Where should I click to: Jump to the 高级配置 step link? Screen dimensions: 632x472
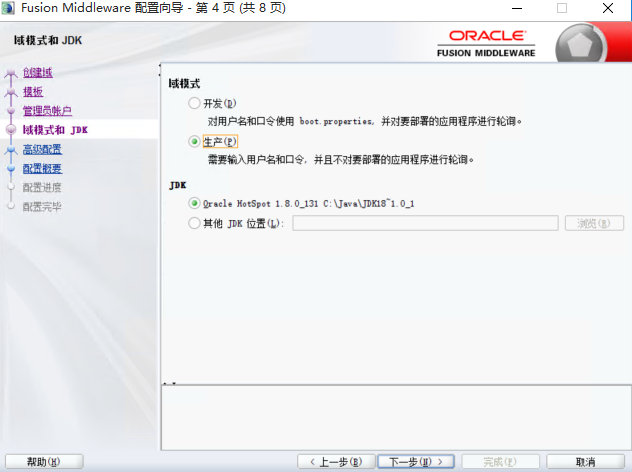point(42,150)
